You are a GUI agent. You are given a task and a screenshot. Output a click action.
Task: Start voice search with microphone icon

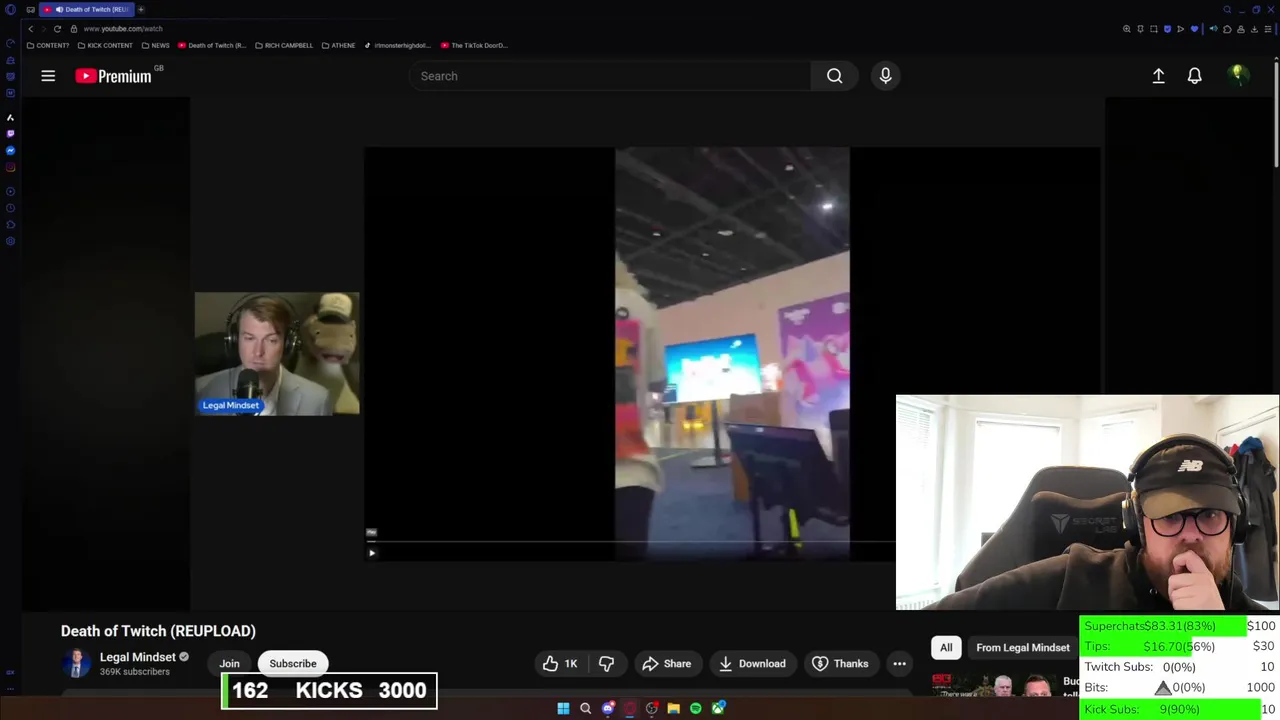click(885, 76)
